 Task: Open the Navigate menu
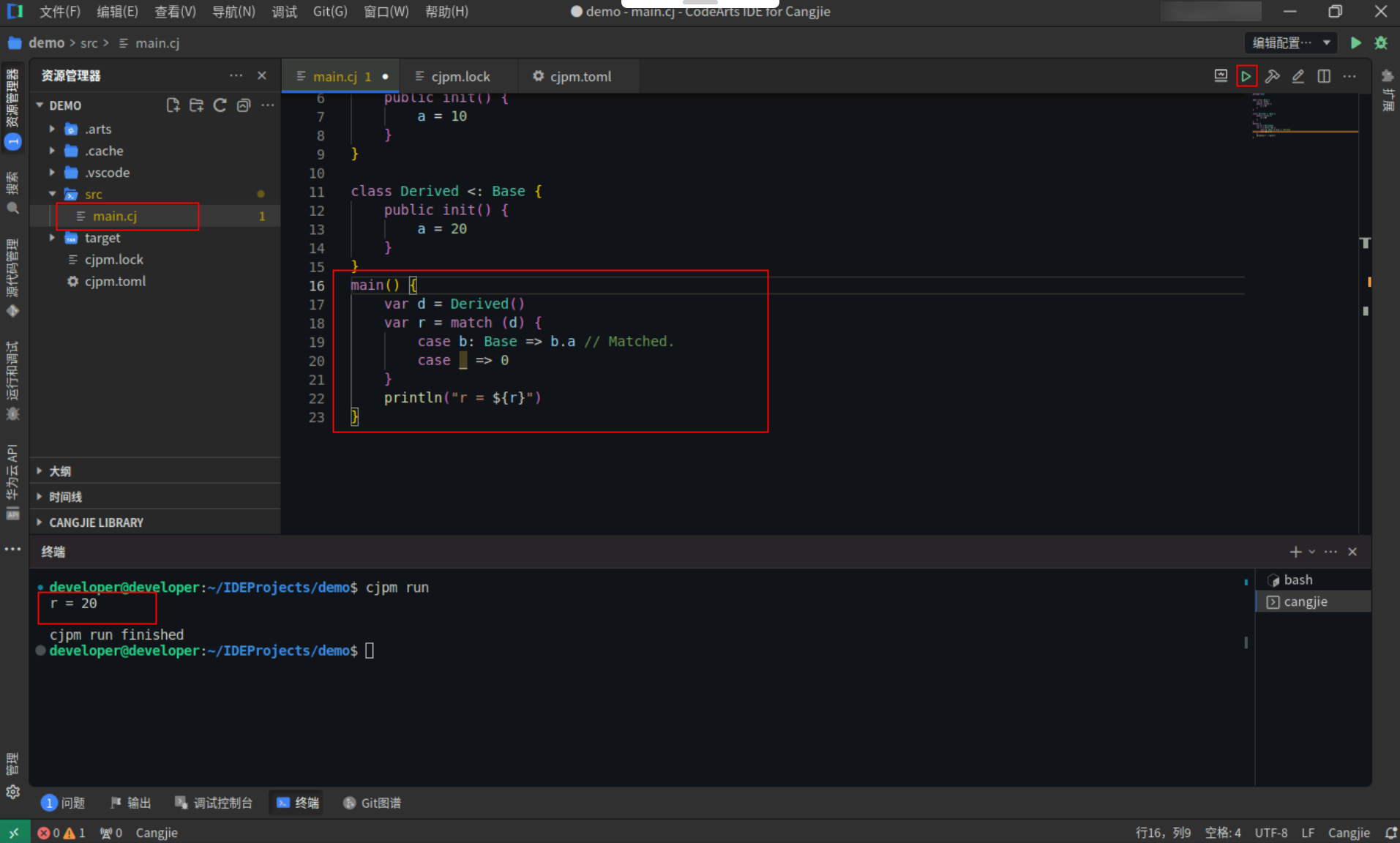click(x=233, y=12)
